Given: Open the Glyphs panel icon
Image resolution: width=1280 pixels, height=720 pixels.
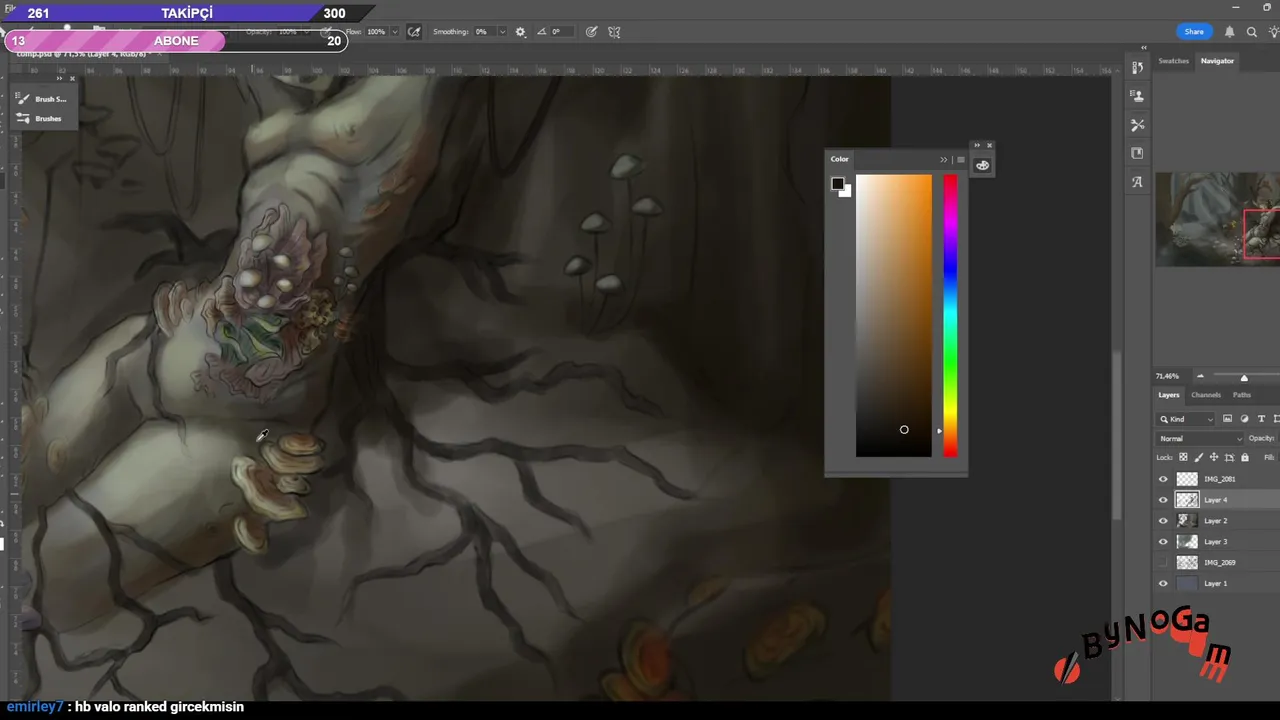Looking at the screenshot, I should point(1137,182).
